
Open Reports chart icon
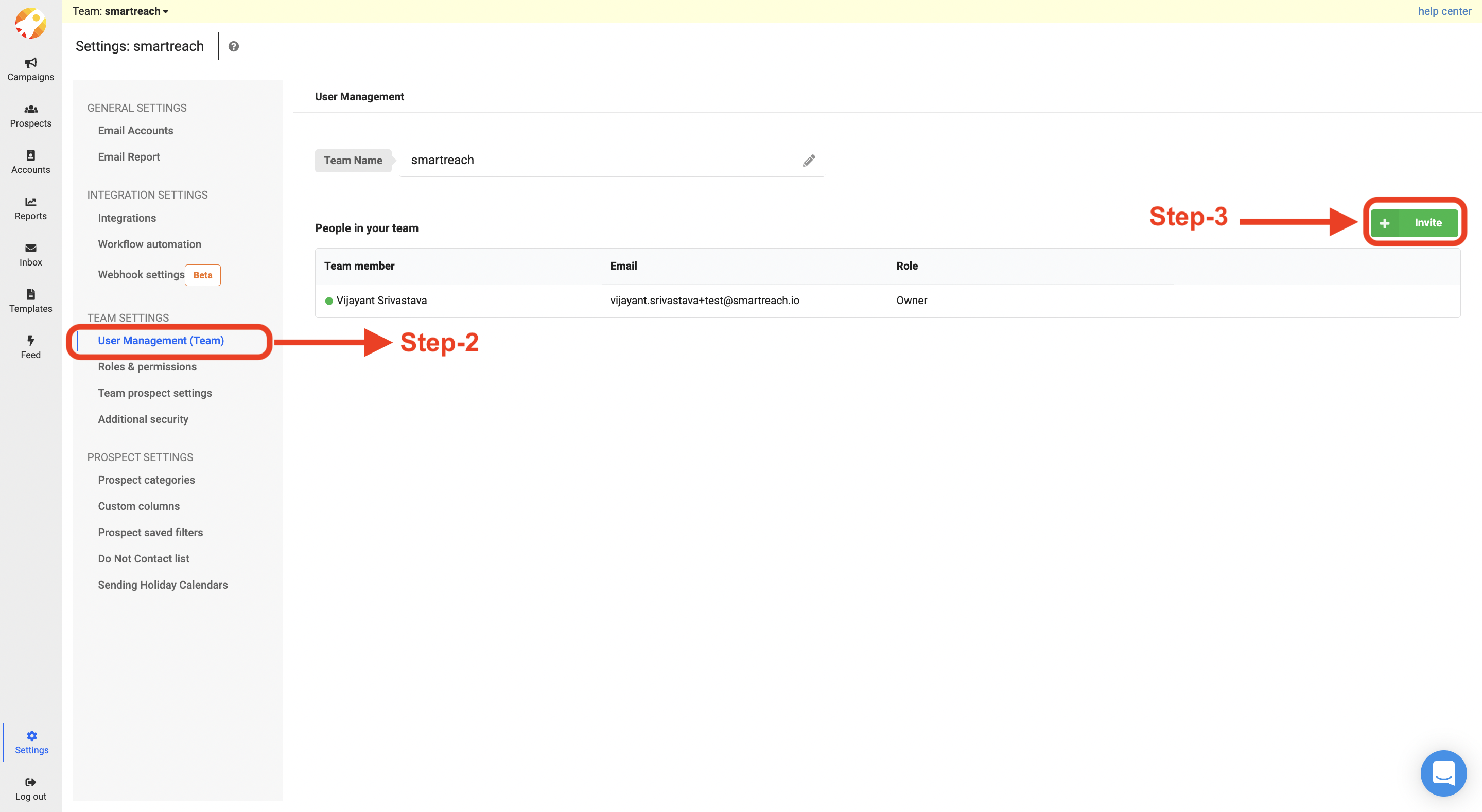point(30,202)
